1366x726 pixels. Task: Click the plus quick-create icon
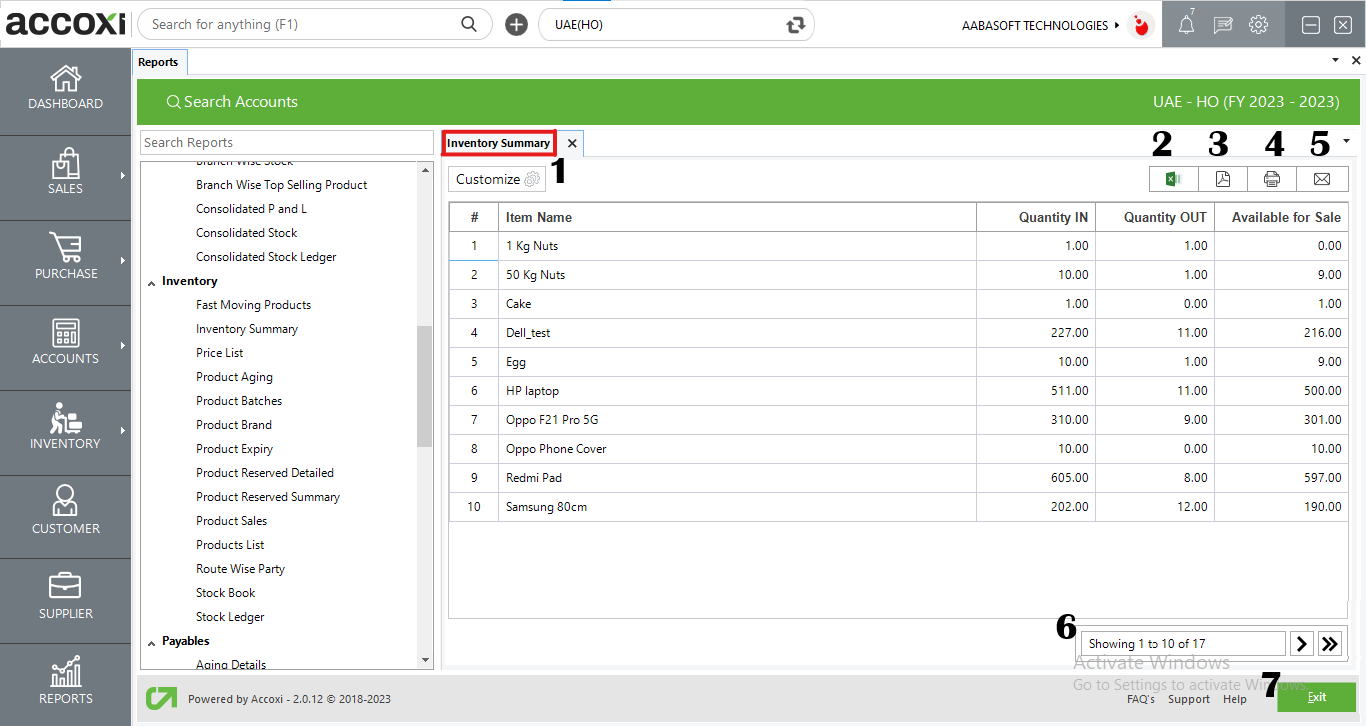point(516,25)
